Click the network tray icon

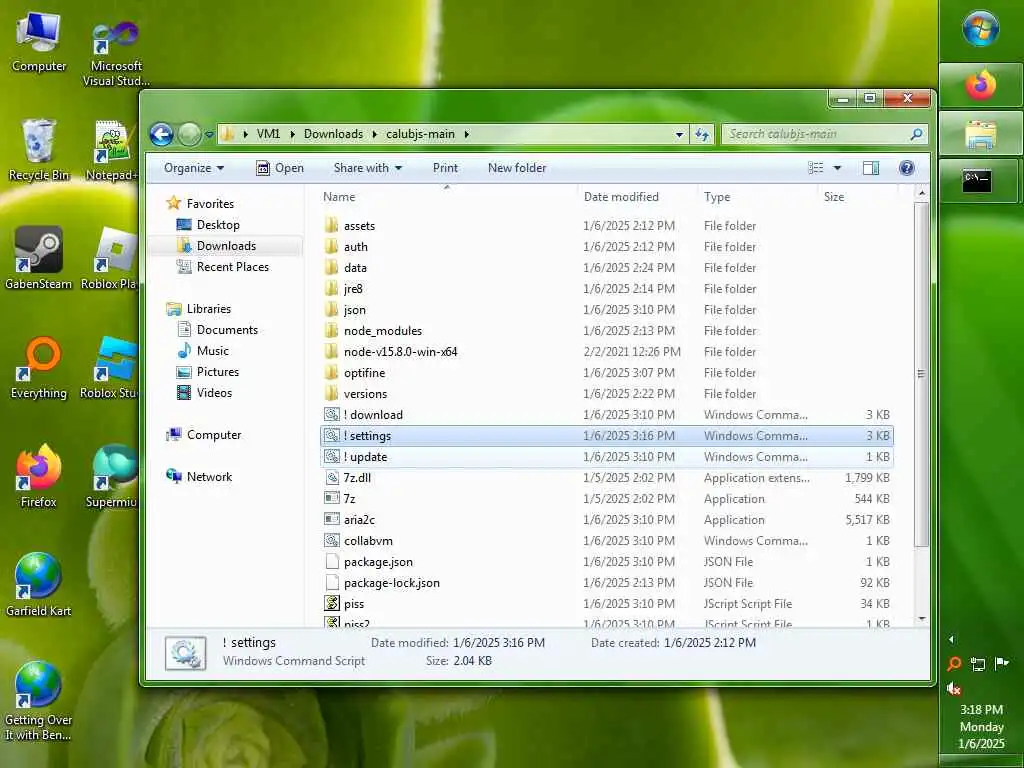pyautogui.click(x=978, y=664)
